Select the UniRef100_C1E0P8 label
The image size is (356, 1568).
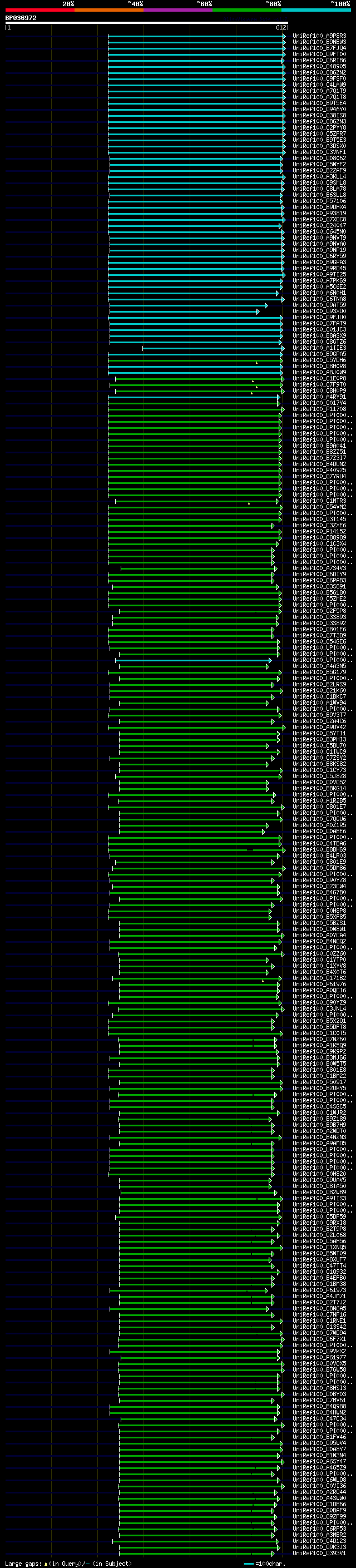click(x=319, y=379)
